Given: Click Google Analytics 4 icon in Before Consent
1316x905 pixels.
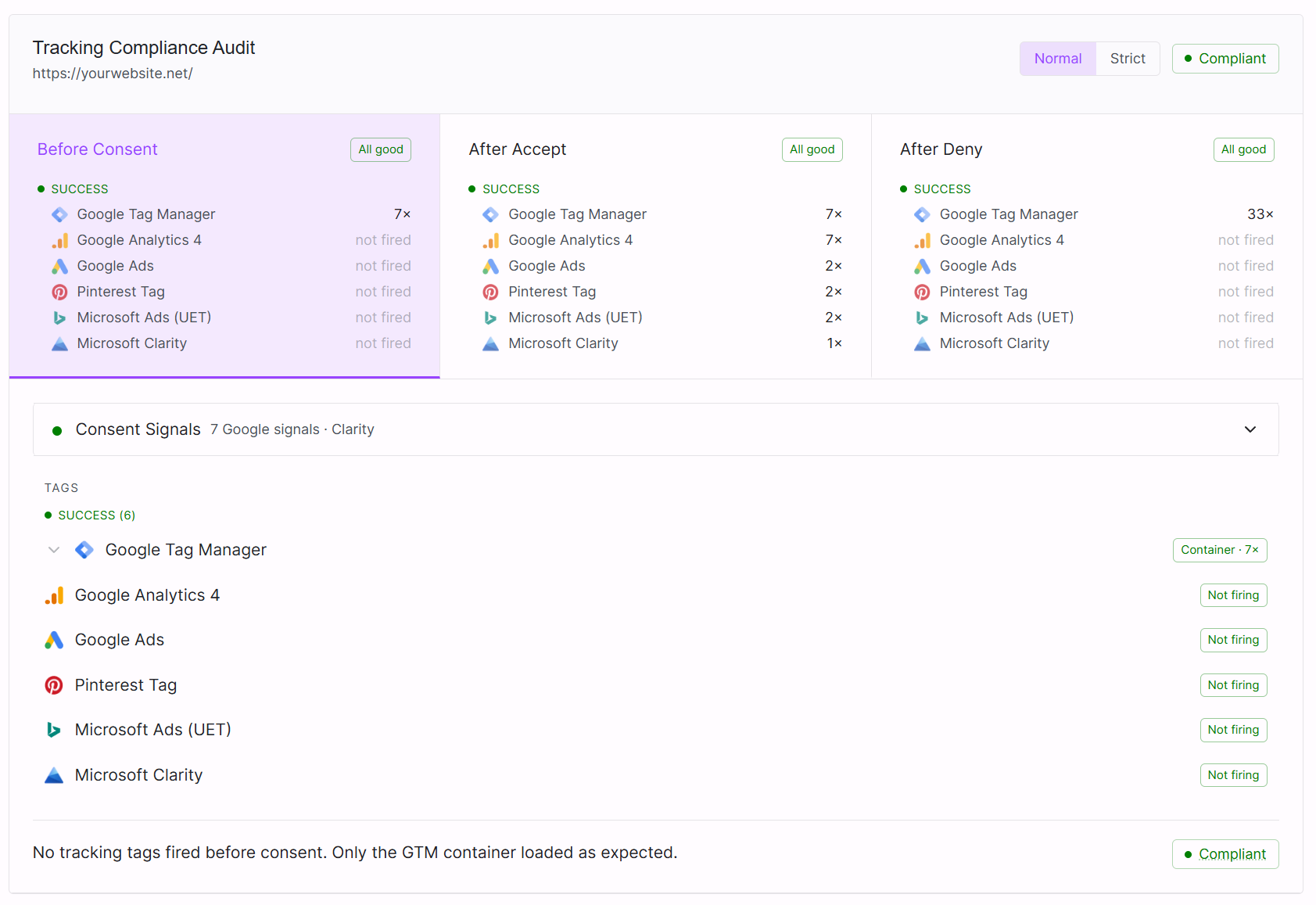Looking at the screenshot, I should click(x=59, y=240).
